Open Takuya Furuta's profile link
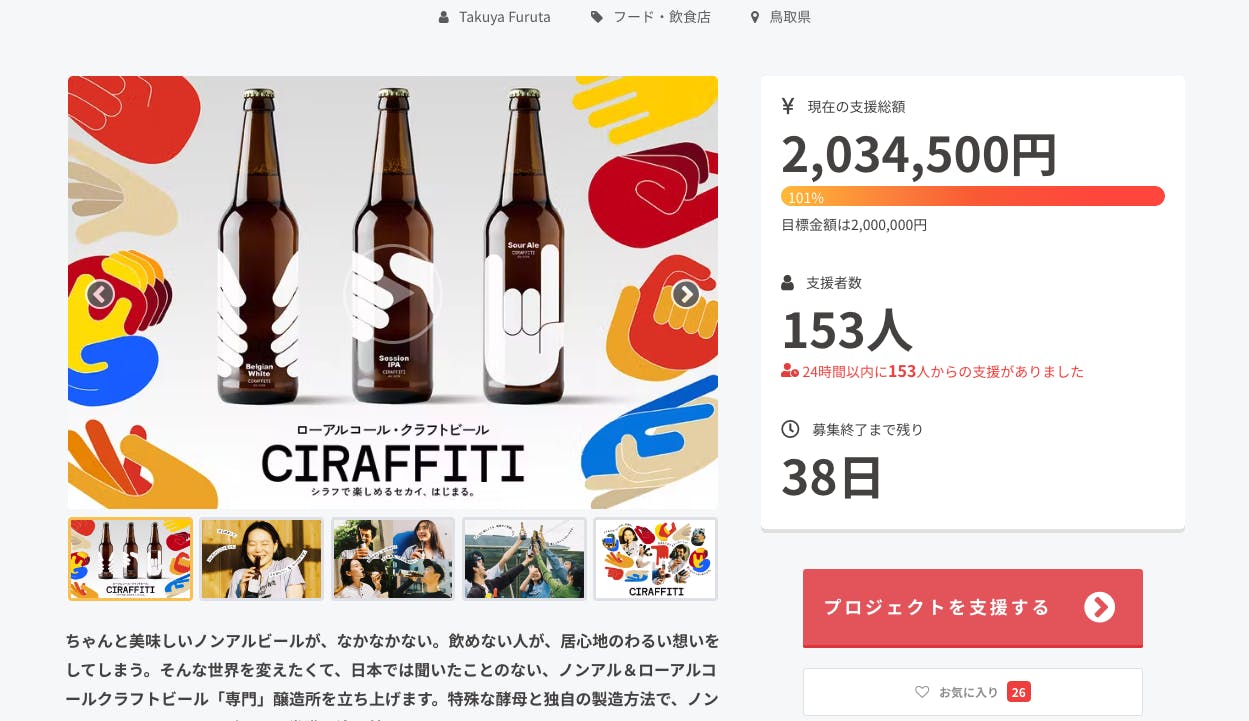Viewport: 1249px width, 721px height. click(504, 17)
